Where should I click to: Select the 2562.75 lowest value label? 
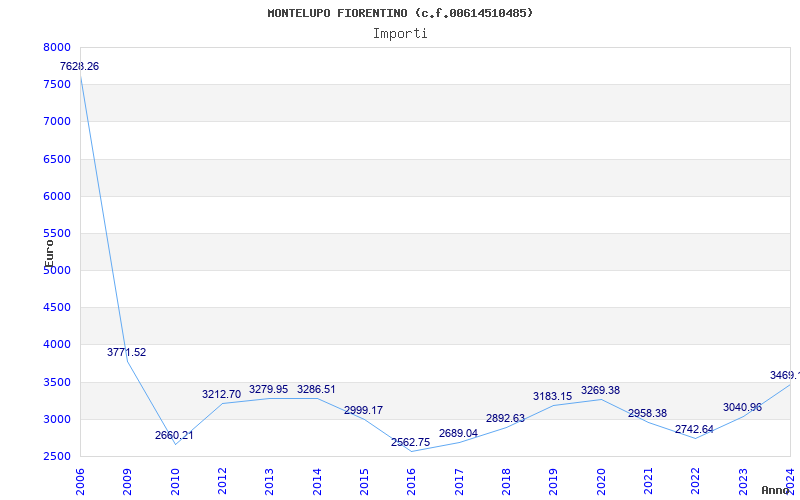pos(410,442)
